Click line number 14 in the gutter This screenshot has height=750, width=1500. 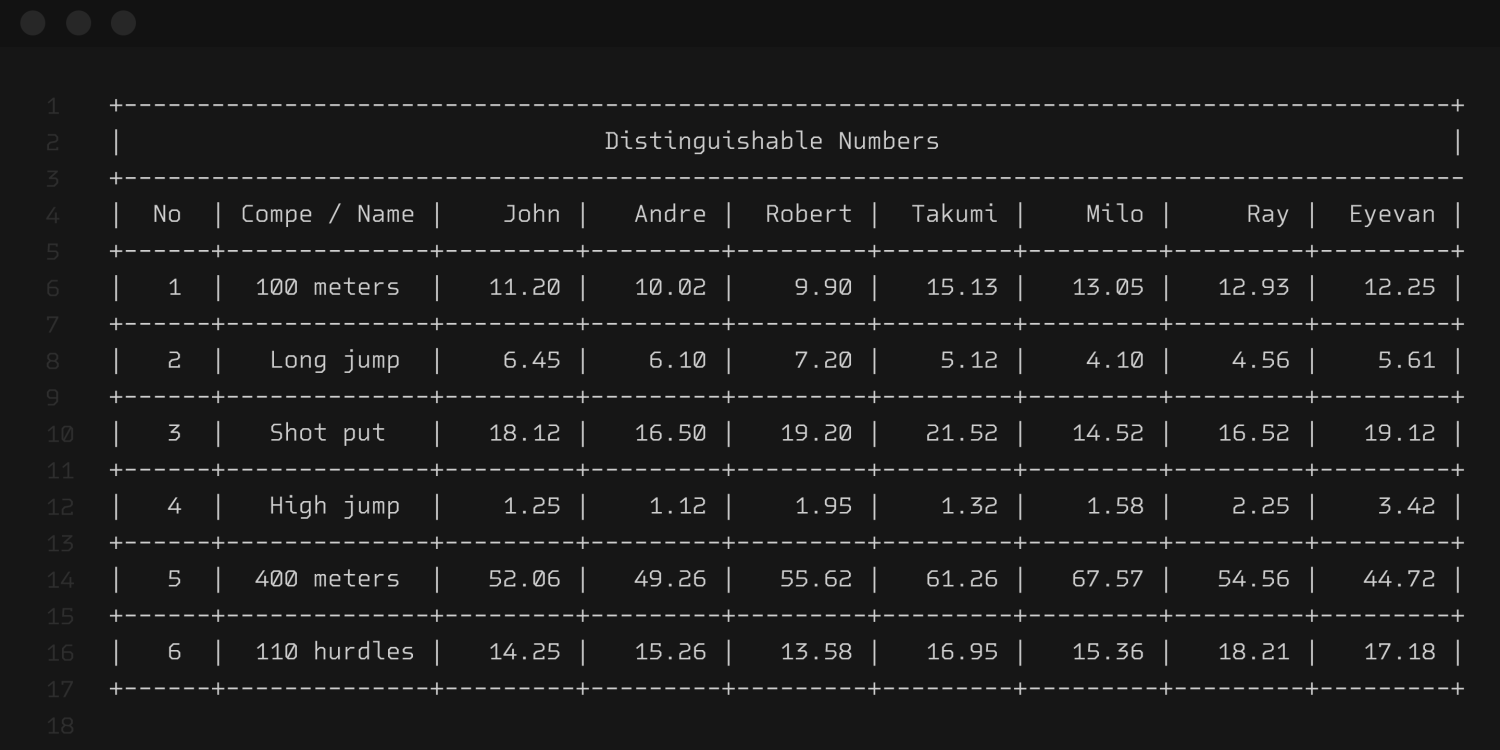click(x=60, y=580)
